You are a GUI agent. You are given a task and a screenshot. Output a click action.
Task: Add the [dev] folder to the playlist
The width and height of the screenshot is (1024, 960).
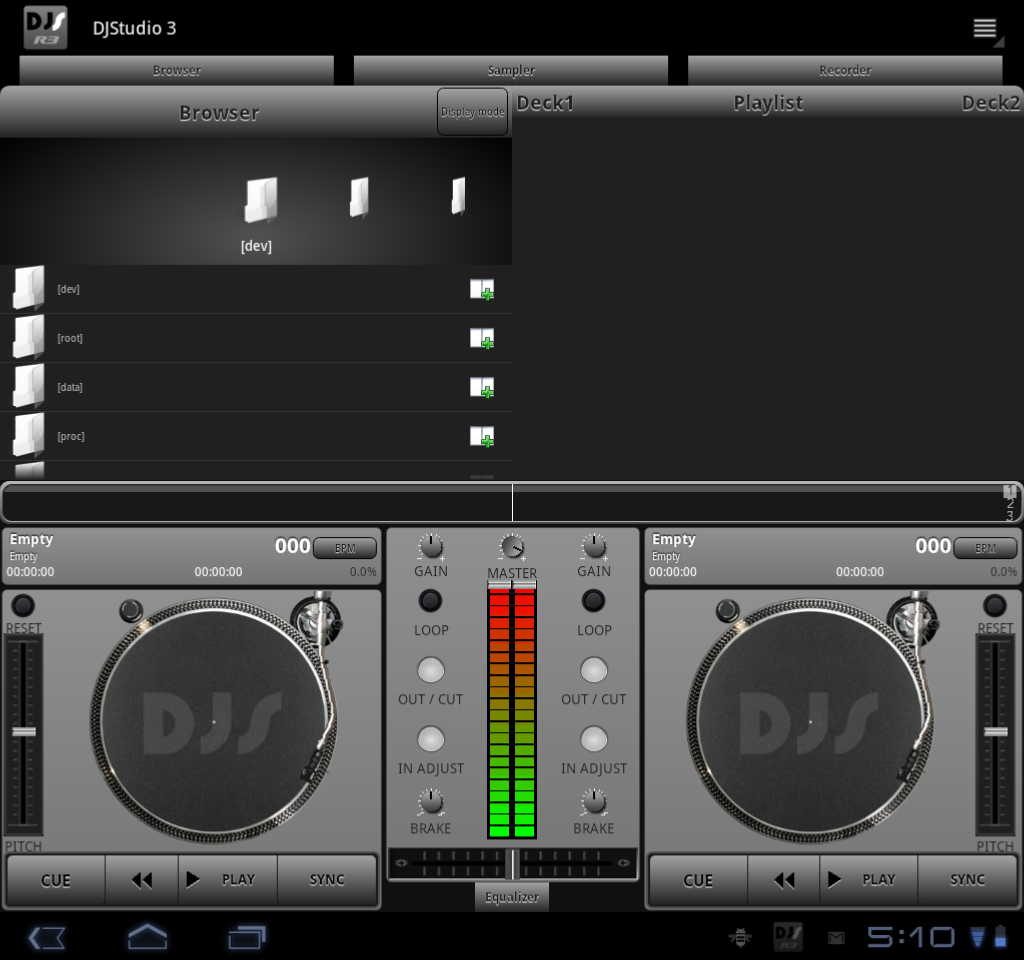tap(482, 290)
